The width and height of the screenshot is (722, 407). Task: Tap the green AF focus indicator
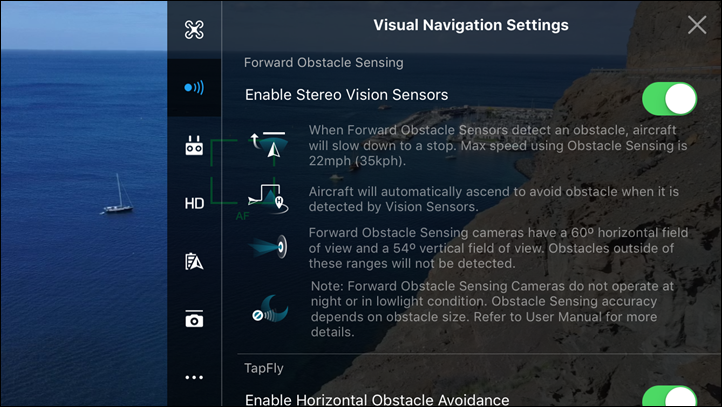tap(242, 216)
